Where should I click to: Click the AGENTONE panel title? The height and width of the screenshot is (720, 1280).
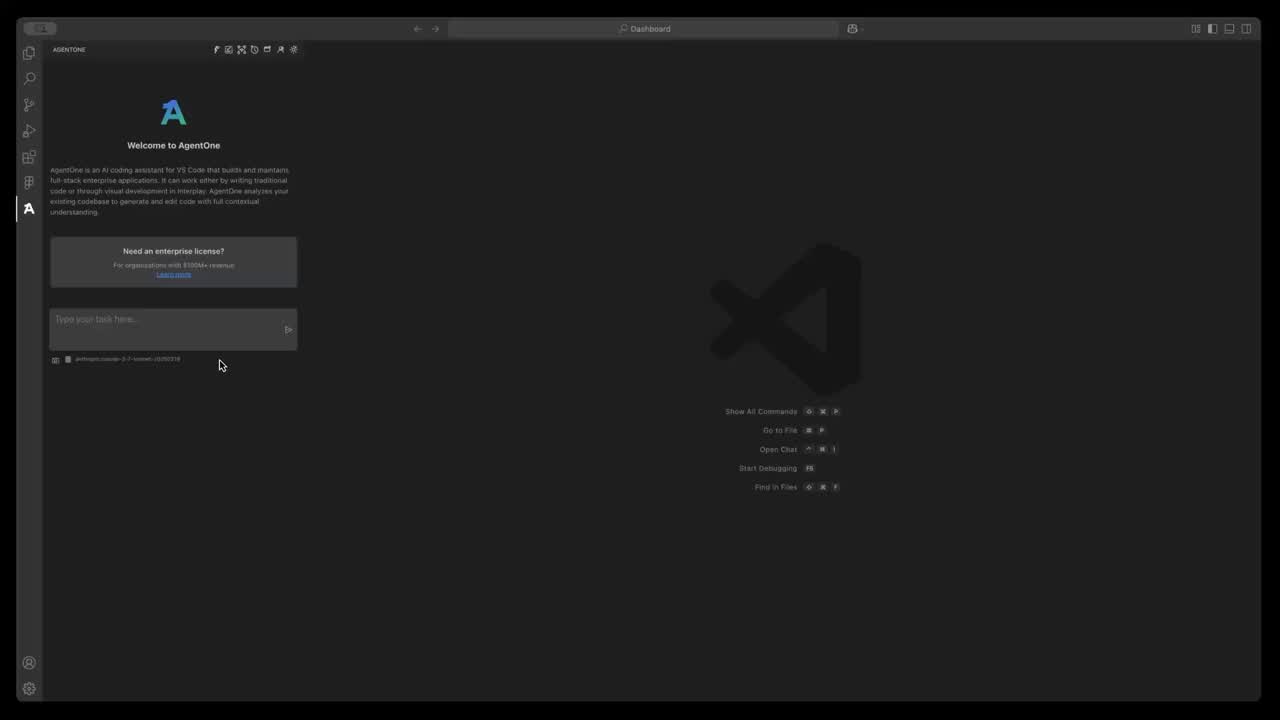(x=69, y=49)
